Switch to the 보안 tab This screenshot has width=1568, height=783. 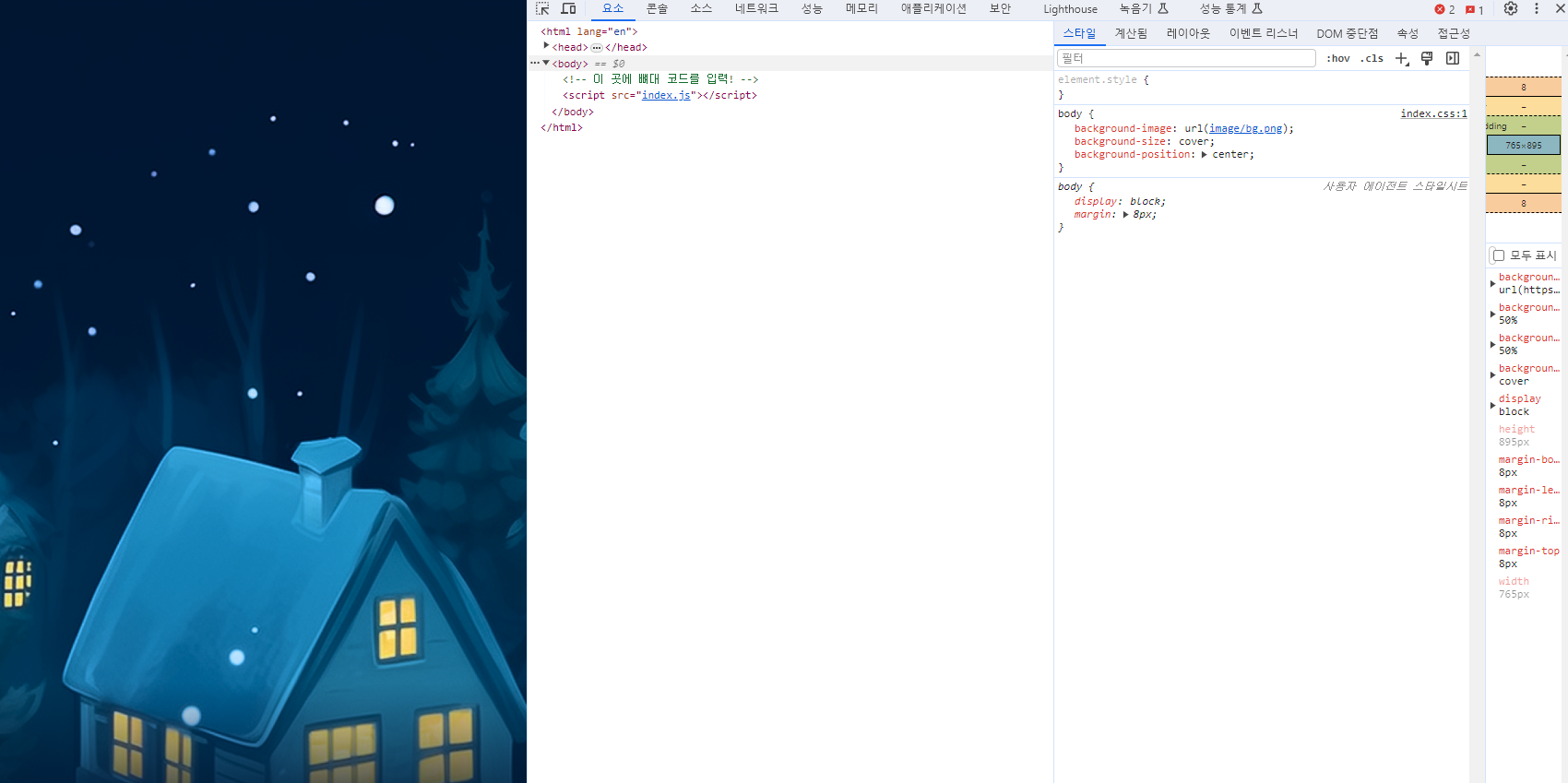click(1000, 9)
